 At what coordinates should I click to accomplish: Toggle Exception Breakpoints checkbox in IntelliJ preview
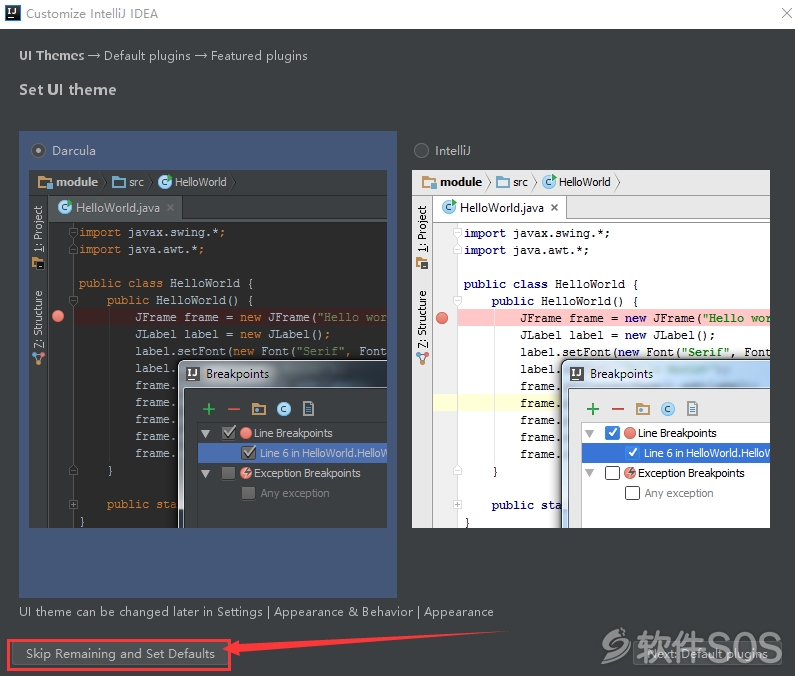[612, 473]
